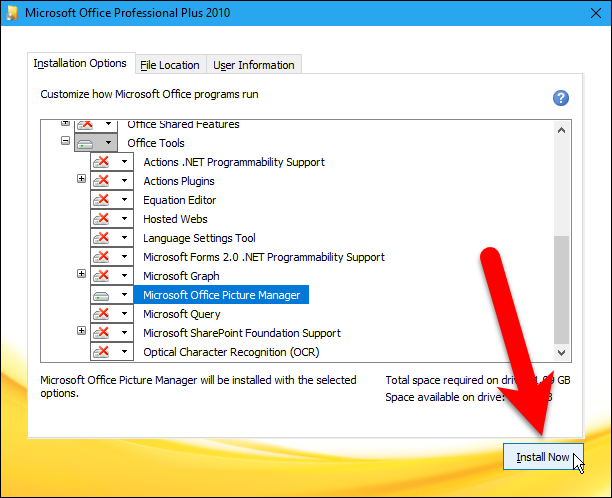Click the red X icon for Optical Character Recognition

[x=101, y=352]
